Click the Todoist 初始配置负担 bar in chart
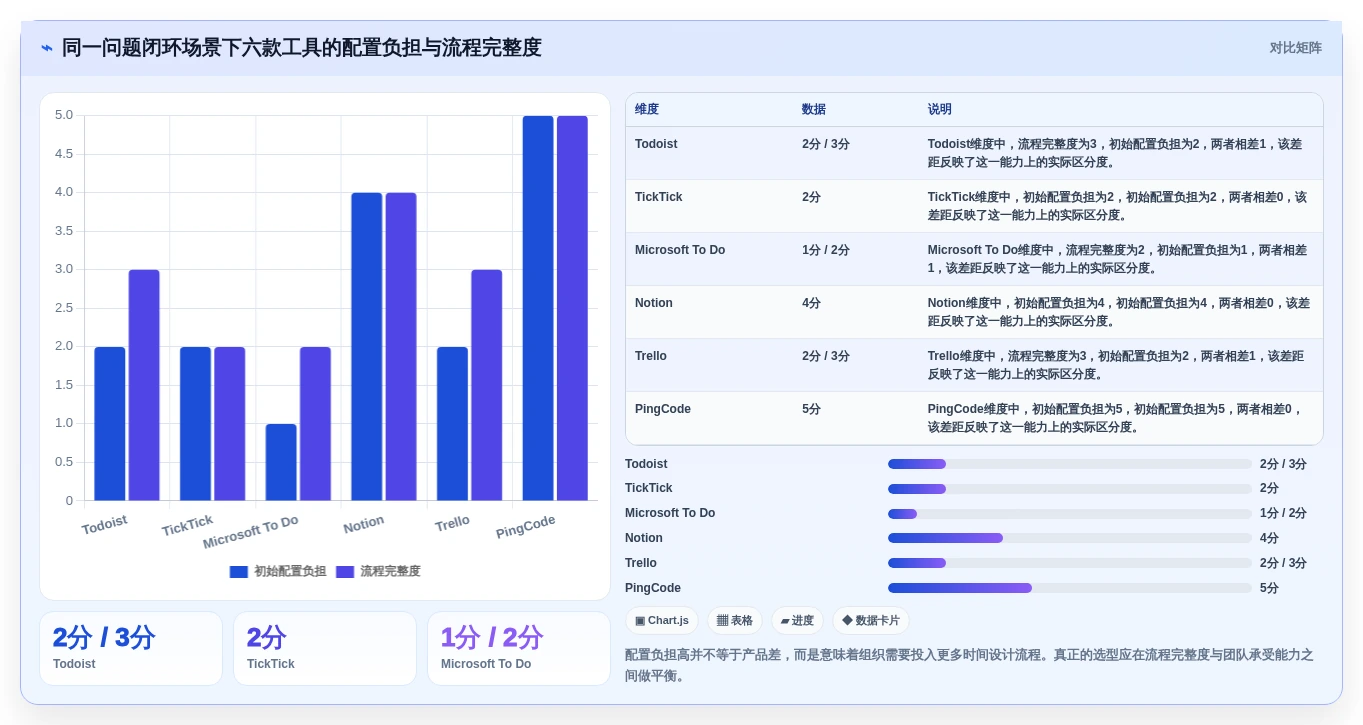 coord(110,424)
